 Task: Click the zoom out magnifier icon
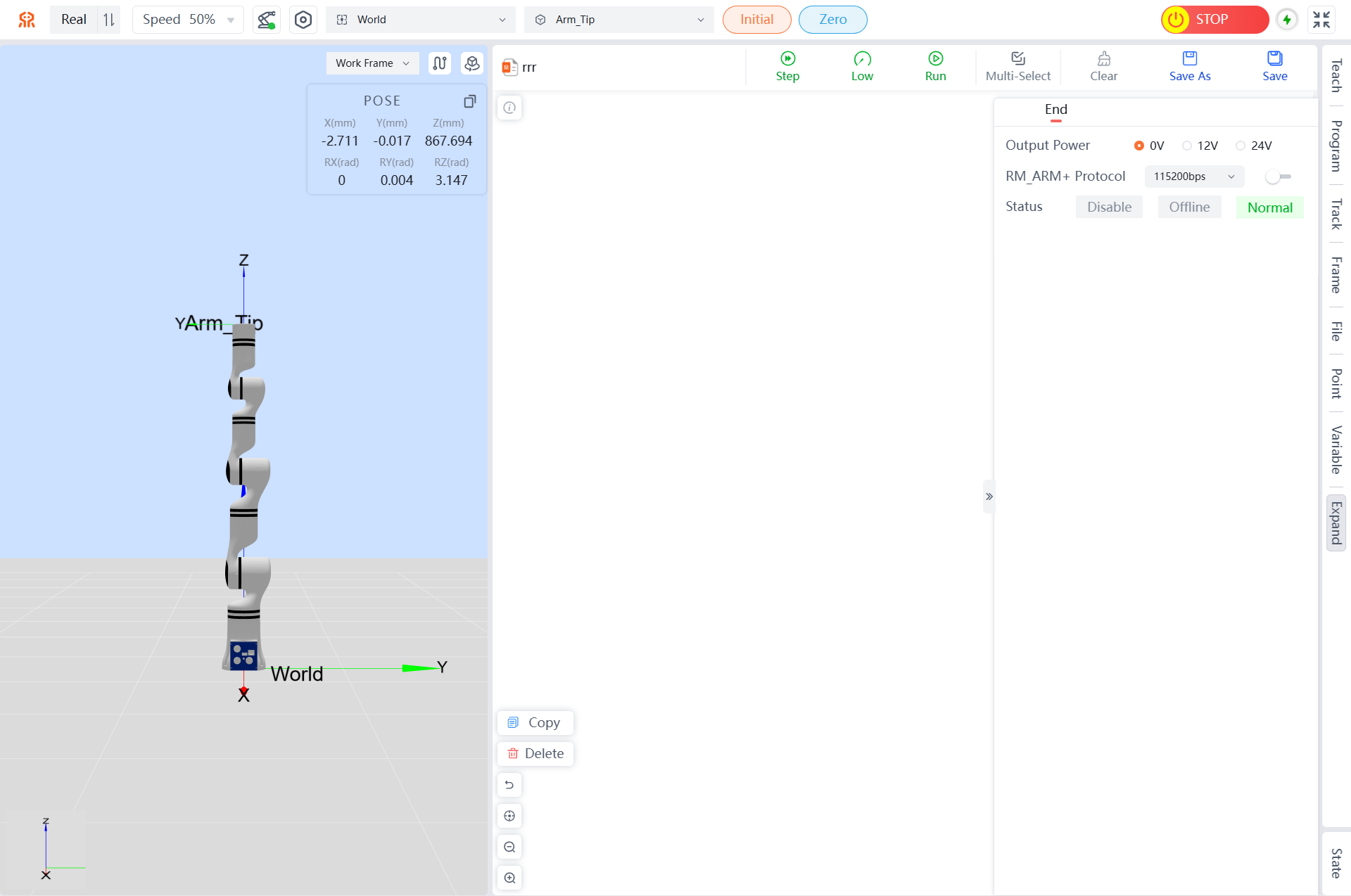[x=509, y=847]
